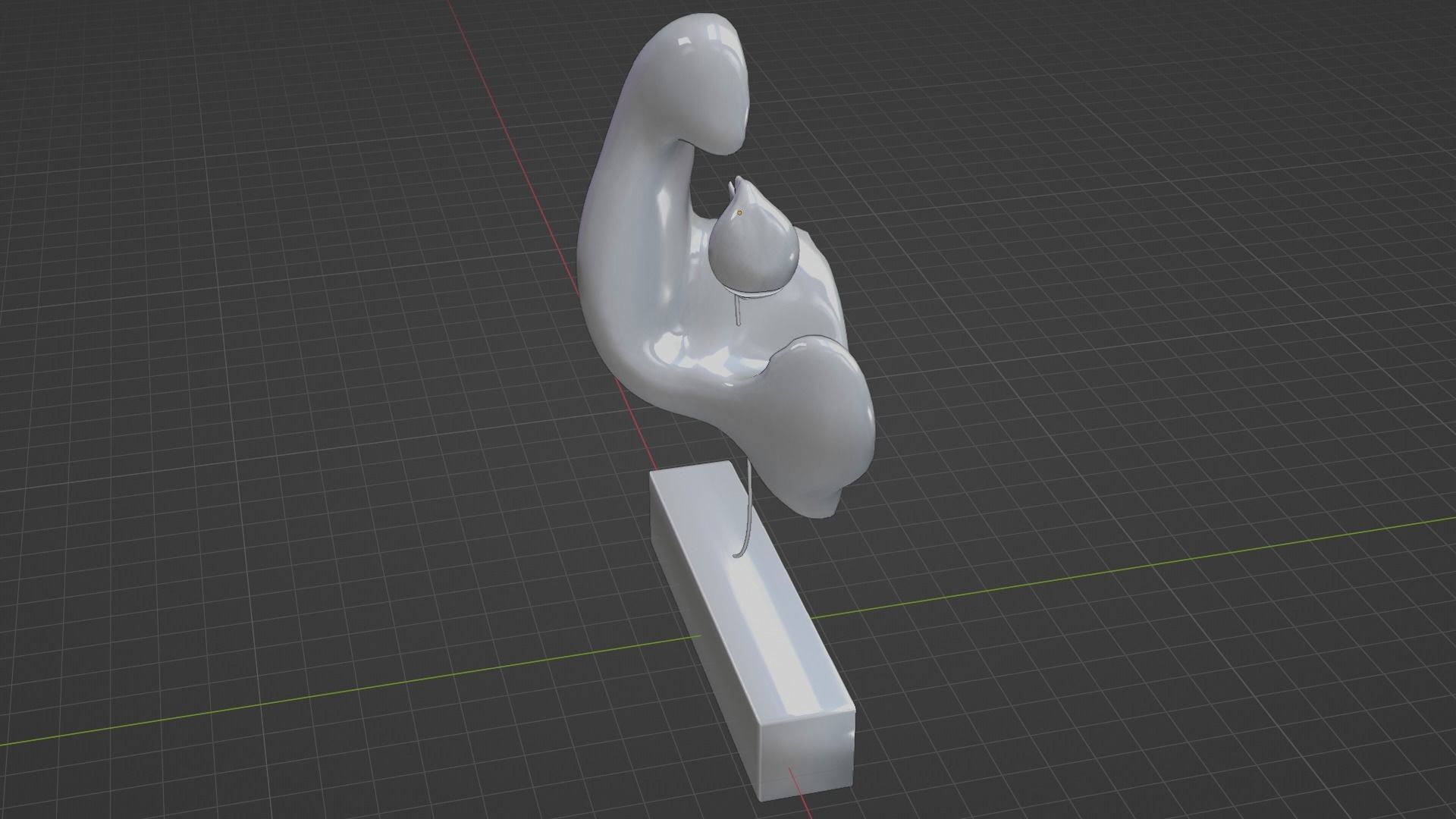The width and height of the screenshot is (1456, 819).
Task: Click the orange origin dot on teardrop object
Action: point(739,213)
